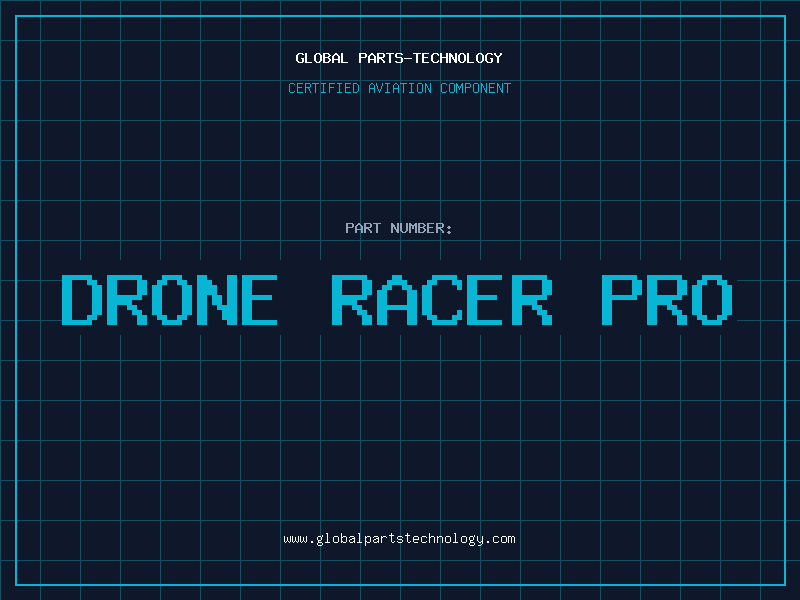Open the www.globalpartstechnology.com link
Image resolution: width=800 pixels, height=600 pixels.
pyautogui.click(x=399, y=538)
